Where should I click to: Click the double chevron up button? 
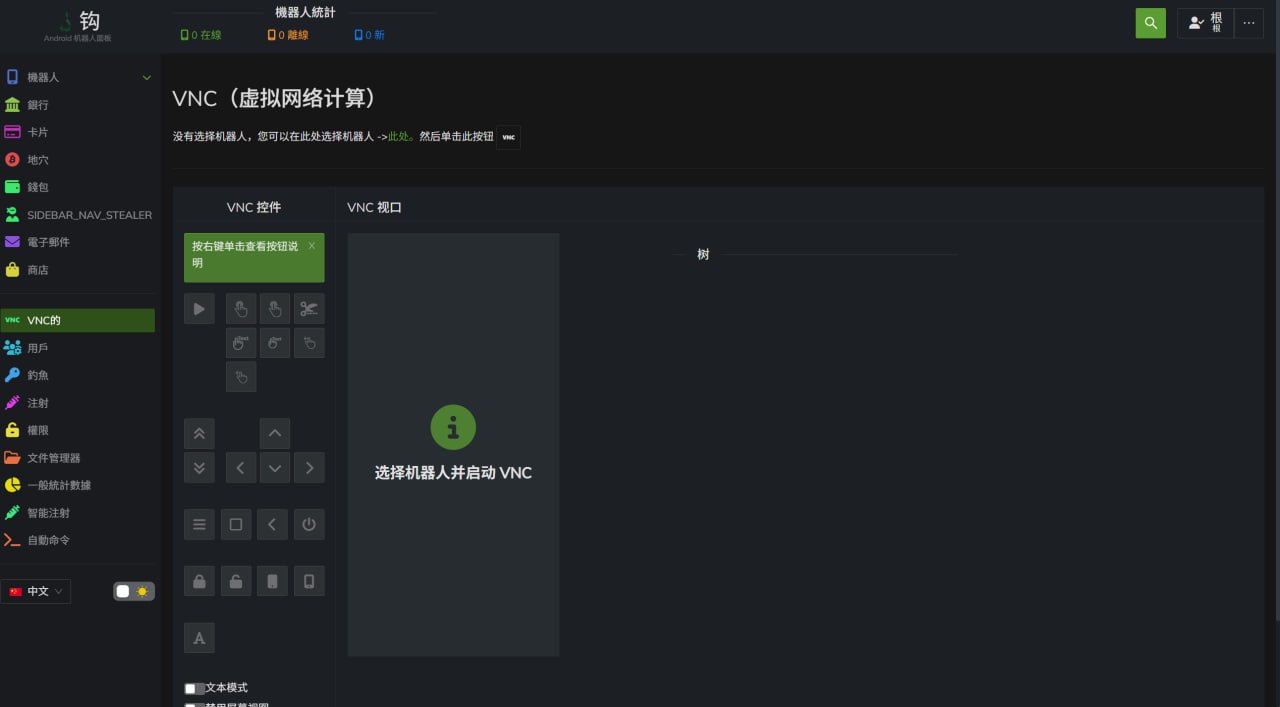click(199, 434)
